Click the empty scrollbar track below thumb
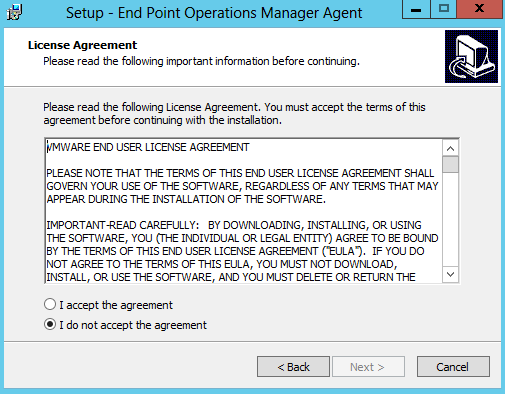 [x=451, y=220]
